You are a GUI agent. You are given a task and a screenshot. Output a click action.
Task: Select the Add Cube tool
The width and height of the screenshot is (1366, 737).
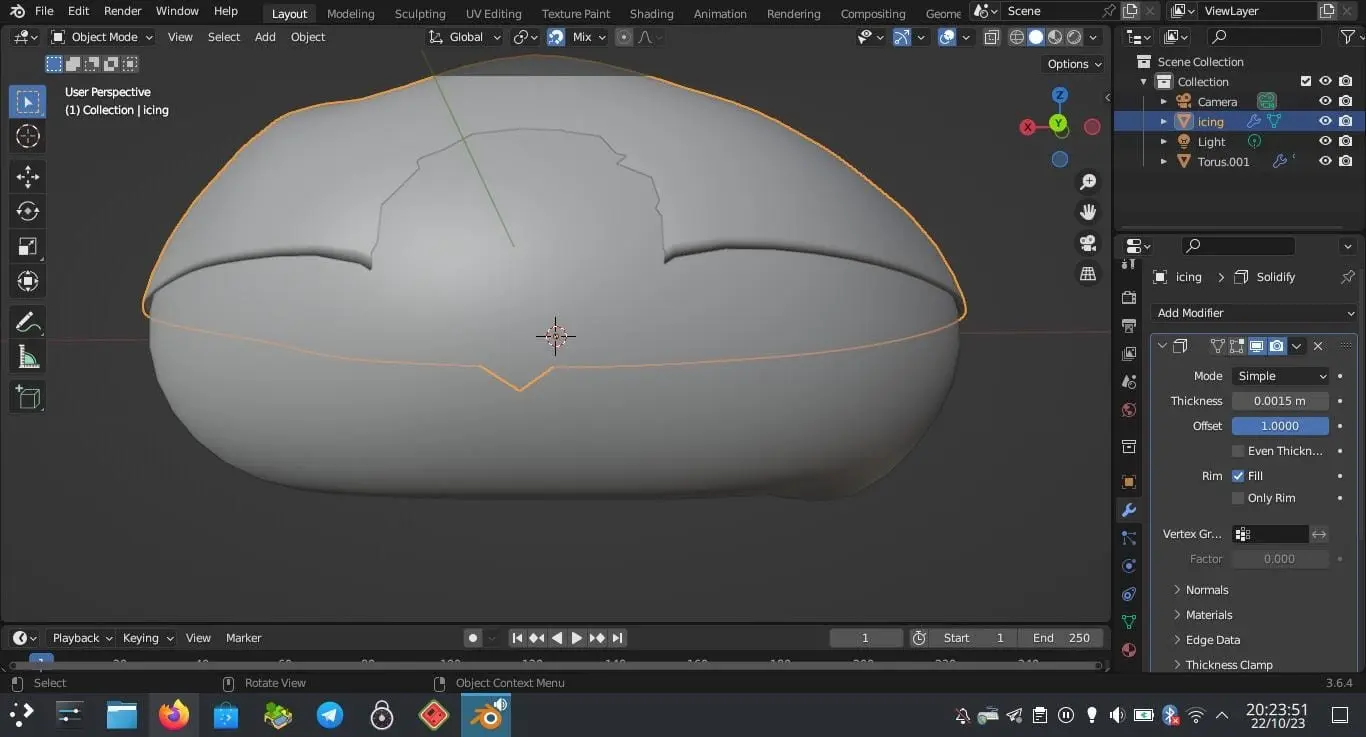tap(28, 397)
